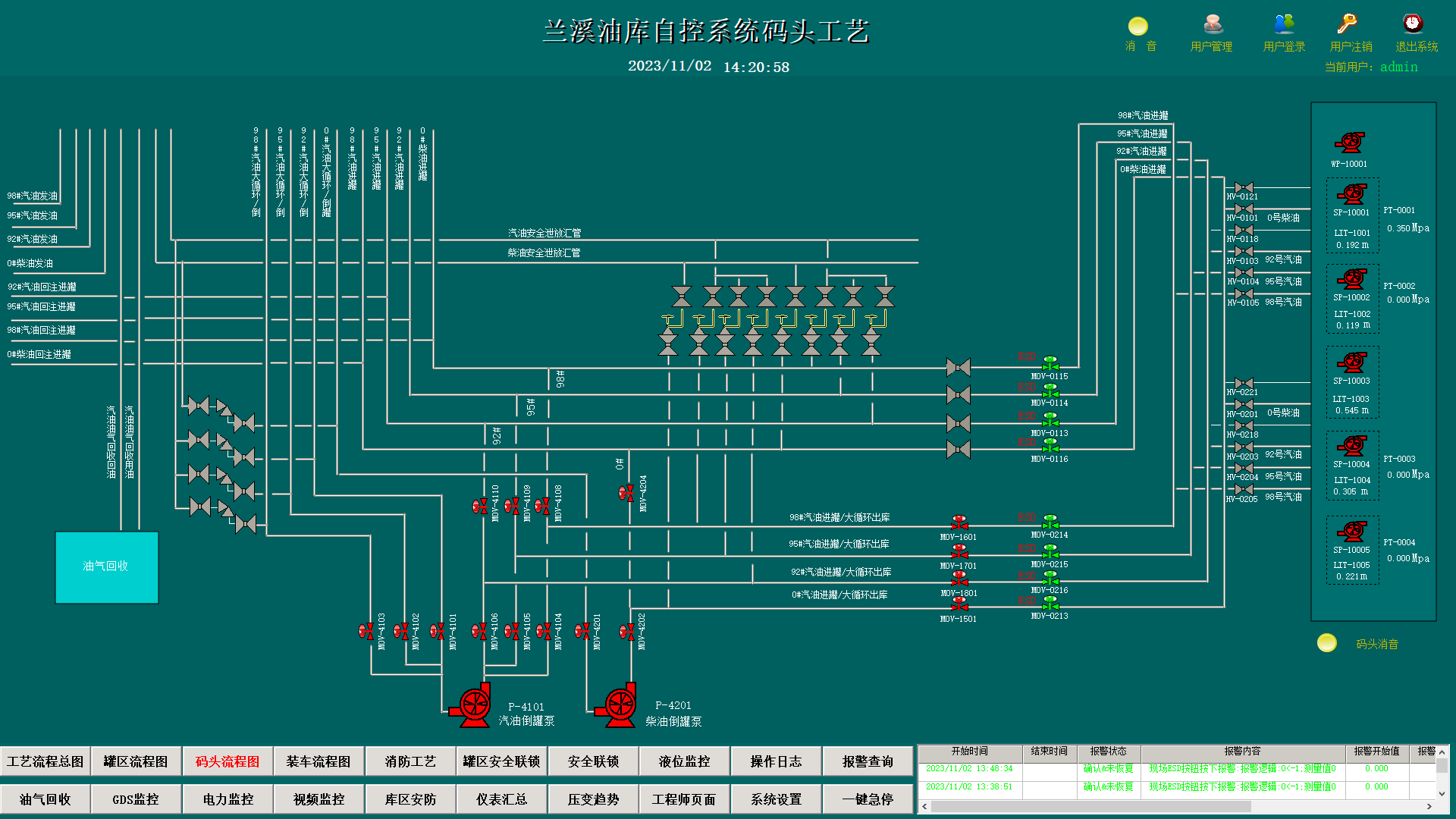Toggle the 码头消音 dock mute light

pos(1327,643)
